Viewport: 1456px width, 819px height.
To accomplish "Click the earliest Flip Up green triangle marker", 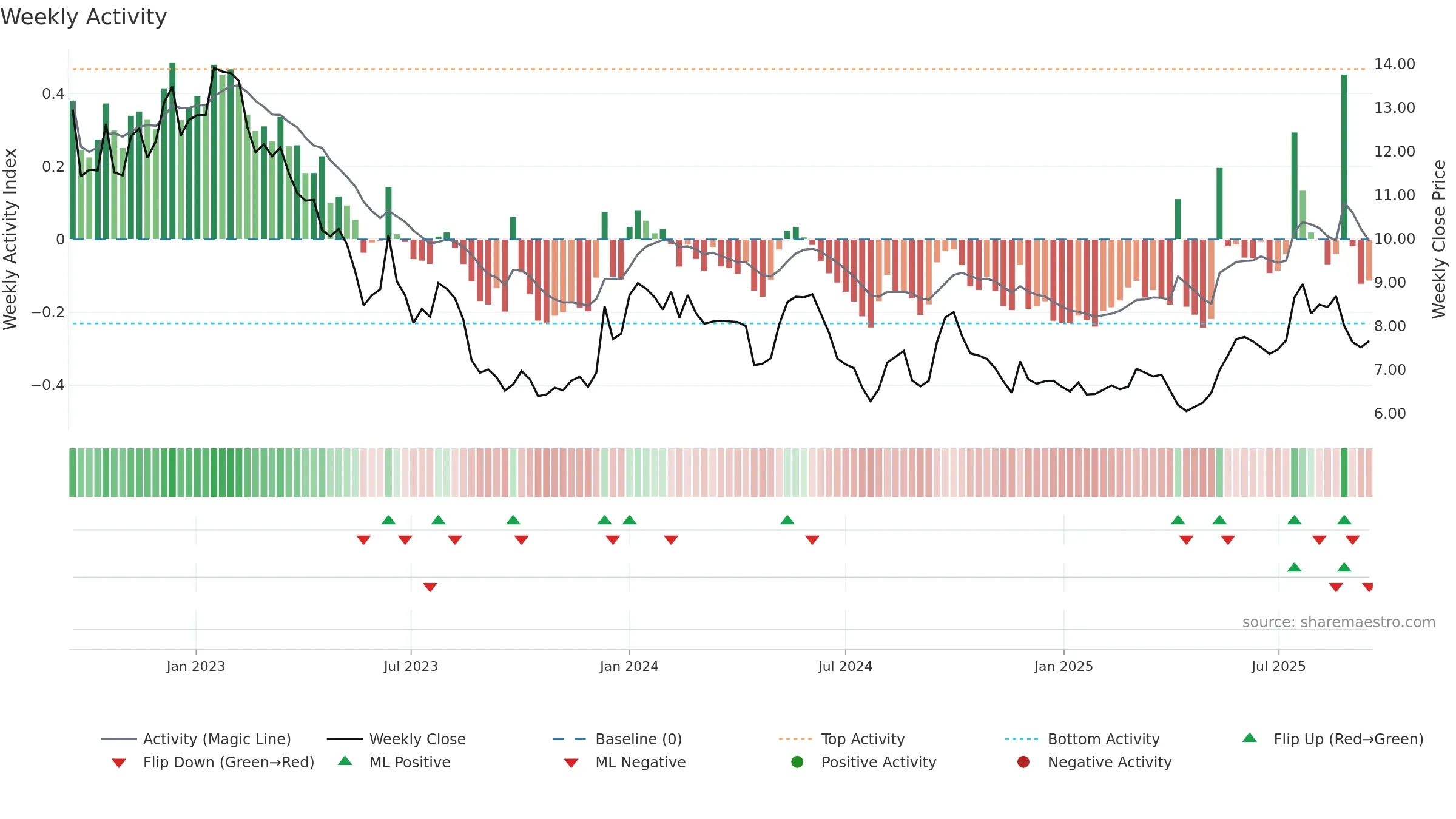I will (x=388, y=520).
